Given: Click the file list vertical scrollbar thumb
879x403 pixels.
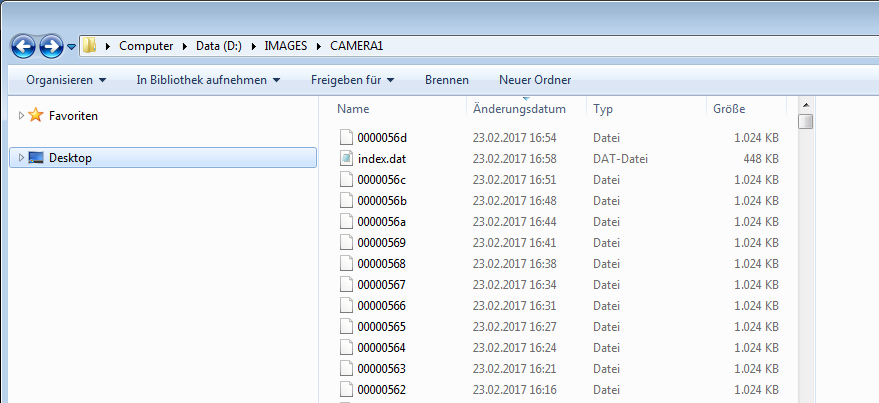Looking at the screenshot, I should (x=806, y=122).
